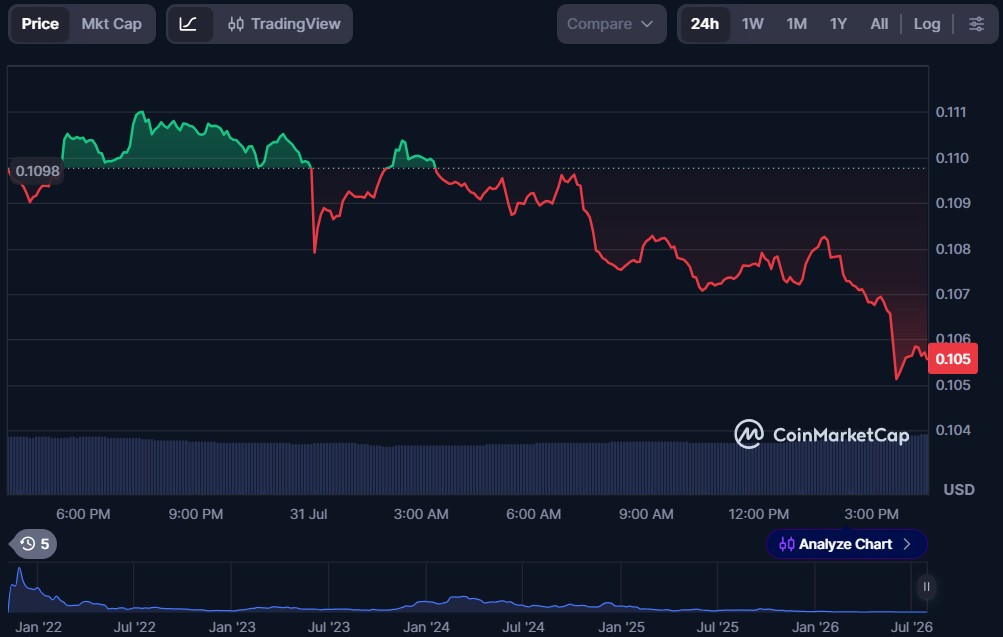Click Jan '23 on the overview timeline

[x=232, y=627]
